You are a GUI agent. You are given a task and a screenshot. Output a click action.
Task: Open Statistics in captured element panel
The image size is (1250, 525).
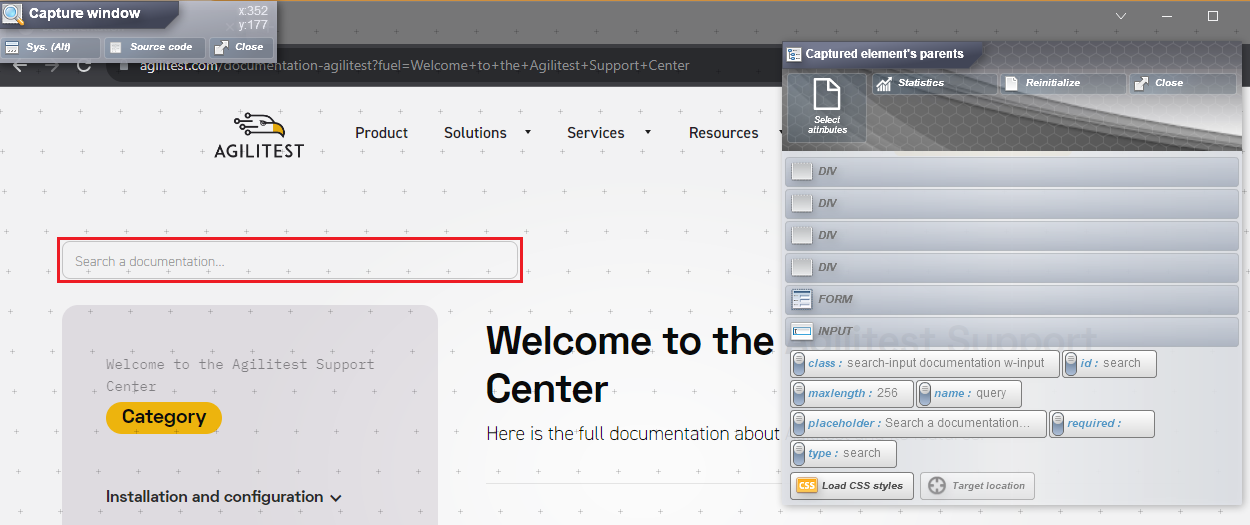tap(934, 83)
